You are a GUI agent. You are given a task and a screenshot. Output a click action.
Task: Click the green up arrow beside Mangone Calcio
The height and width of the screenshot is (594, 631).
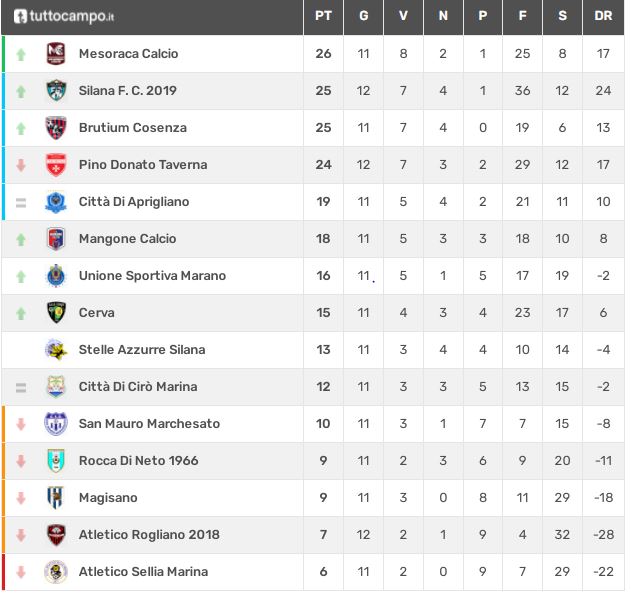(x=21, y=239)
